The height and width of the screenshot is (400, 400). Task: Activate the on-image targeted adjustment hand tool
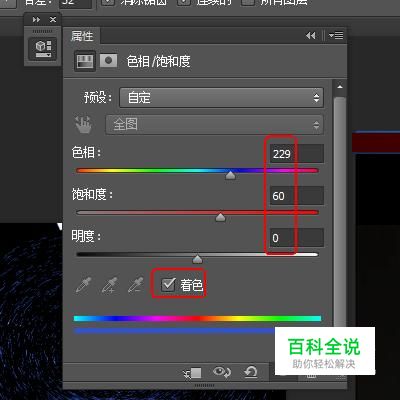83,125
